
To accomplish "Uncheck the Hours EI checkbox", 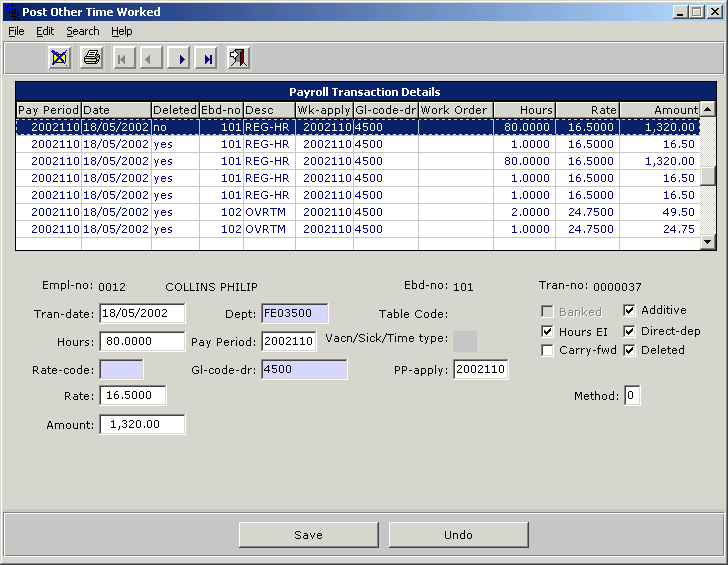I will [548, 331].
